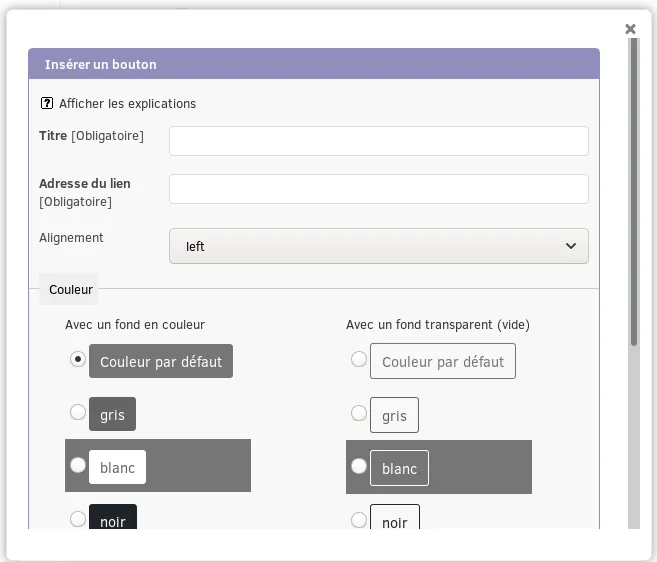Choose the transparent 'gris' radio option
The height and width of the screenshot is (562, 657).
(x=359, y=413)
